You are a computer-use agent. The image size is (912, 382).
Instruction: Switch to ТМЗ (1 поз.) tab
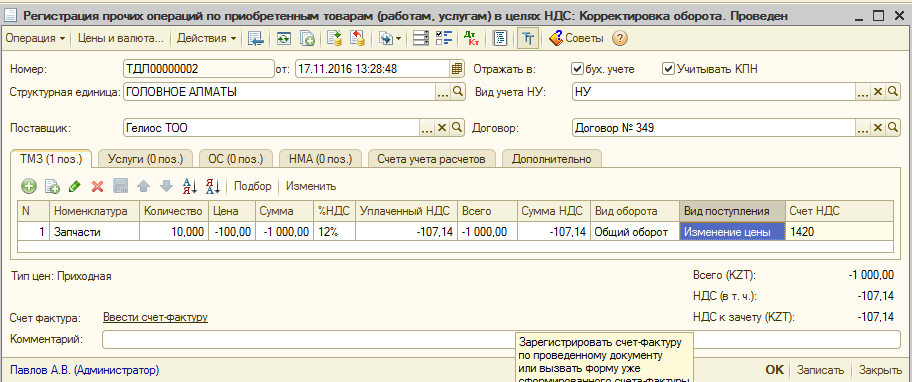pyautogui.click(x=52, y=158)
